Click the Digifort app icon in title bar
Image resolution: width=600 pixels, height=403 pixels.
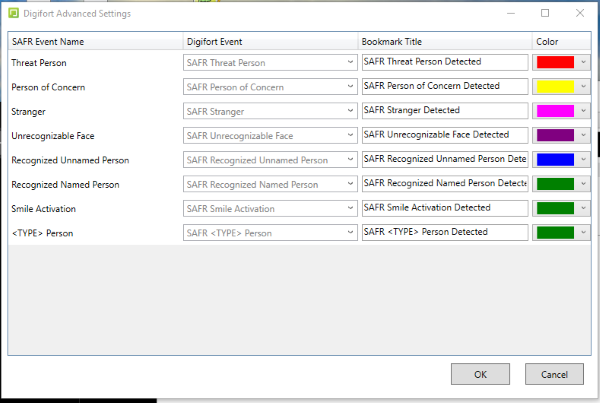13,13
